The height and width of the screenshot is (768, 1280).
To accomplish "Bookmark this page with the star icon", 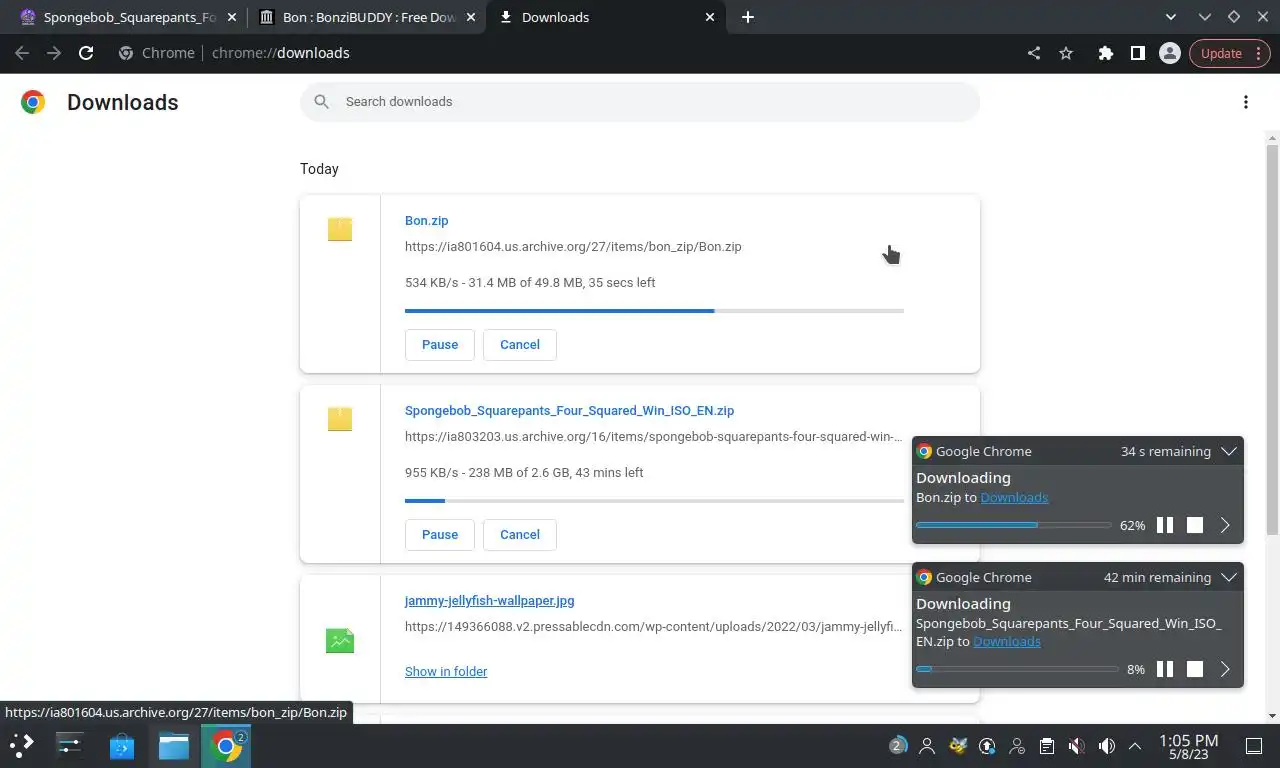I will (x=1066, y=53).
